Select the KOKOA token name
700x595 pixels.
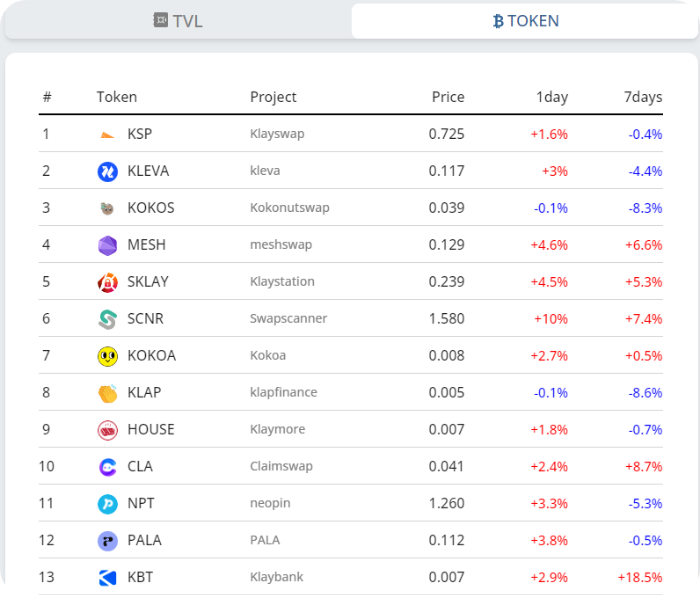tap(151, 356)
